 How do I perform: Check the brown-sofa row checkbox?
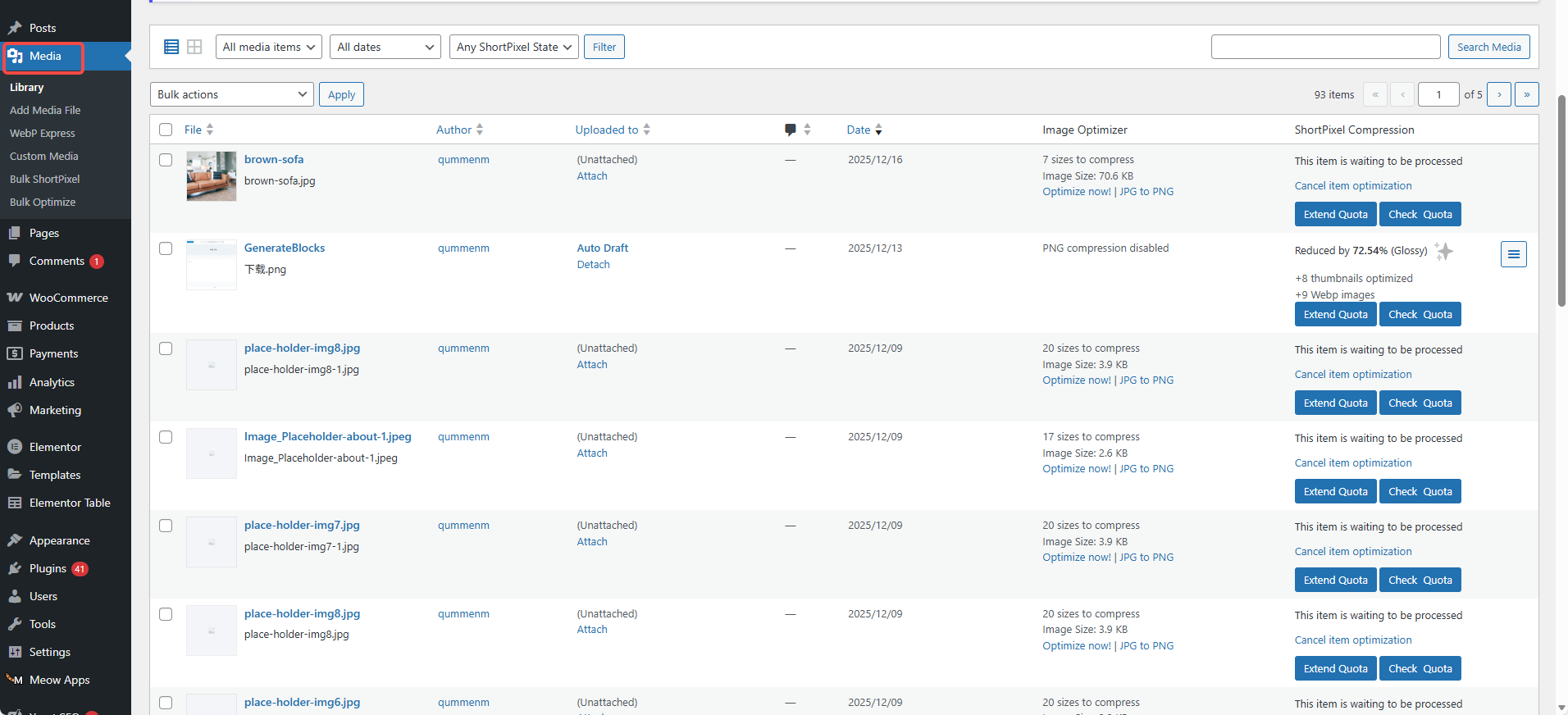[x=166, y=160]
